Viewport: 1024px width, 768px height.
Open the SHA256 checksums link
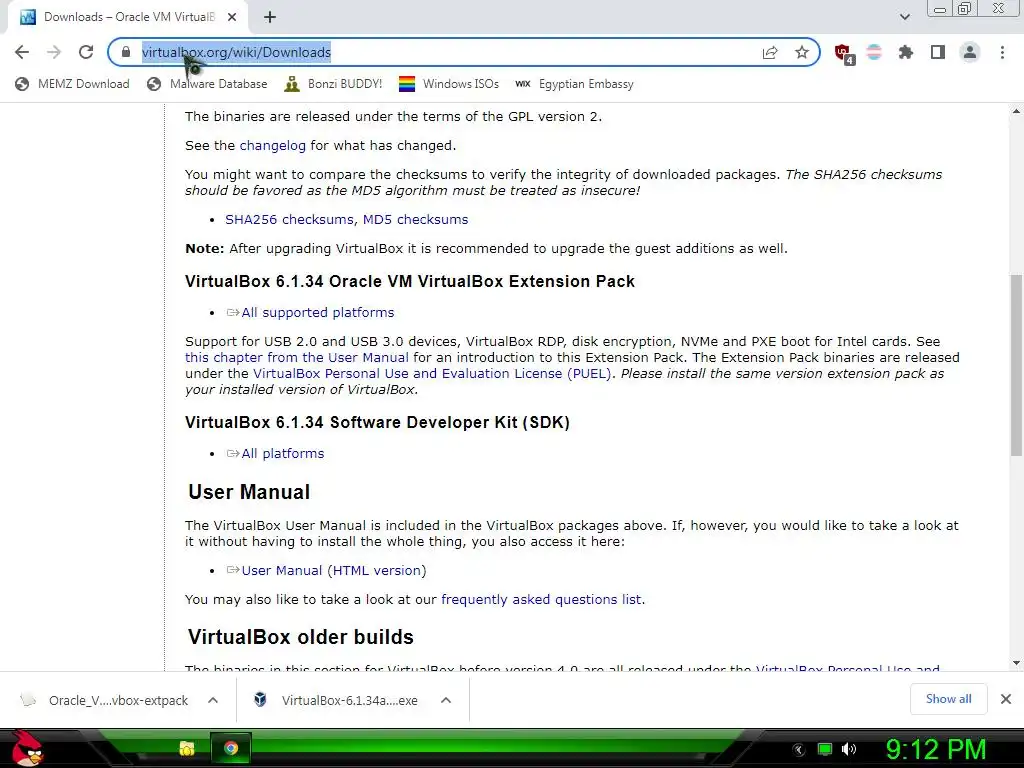tap(291, 219)
